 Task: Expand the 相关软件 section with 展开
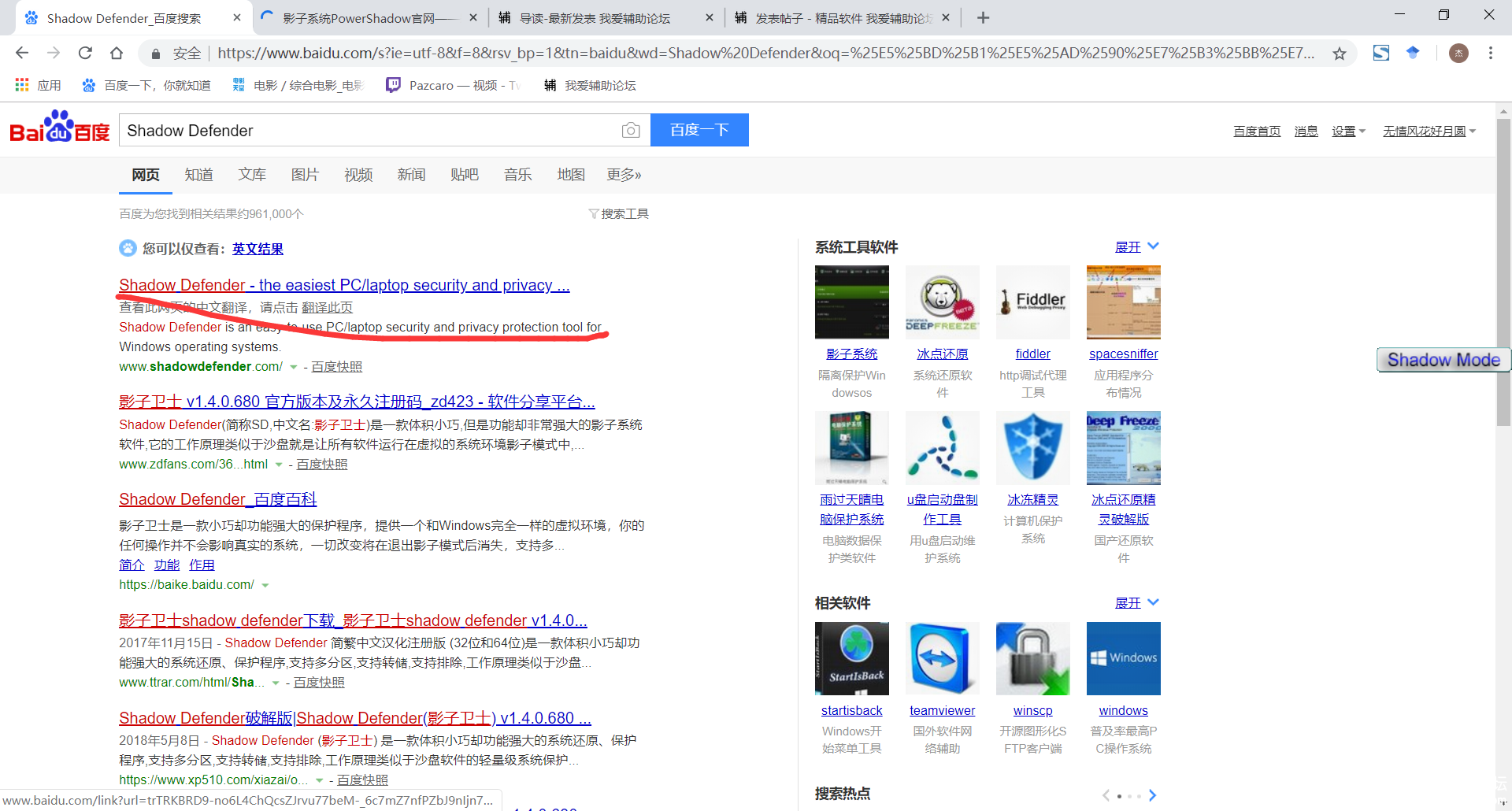pyautogui.click(x=1136, y=603)
